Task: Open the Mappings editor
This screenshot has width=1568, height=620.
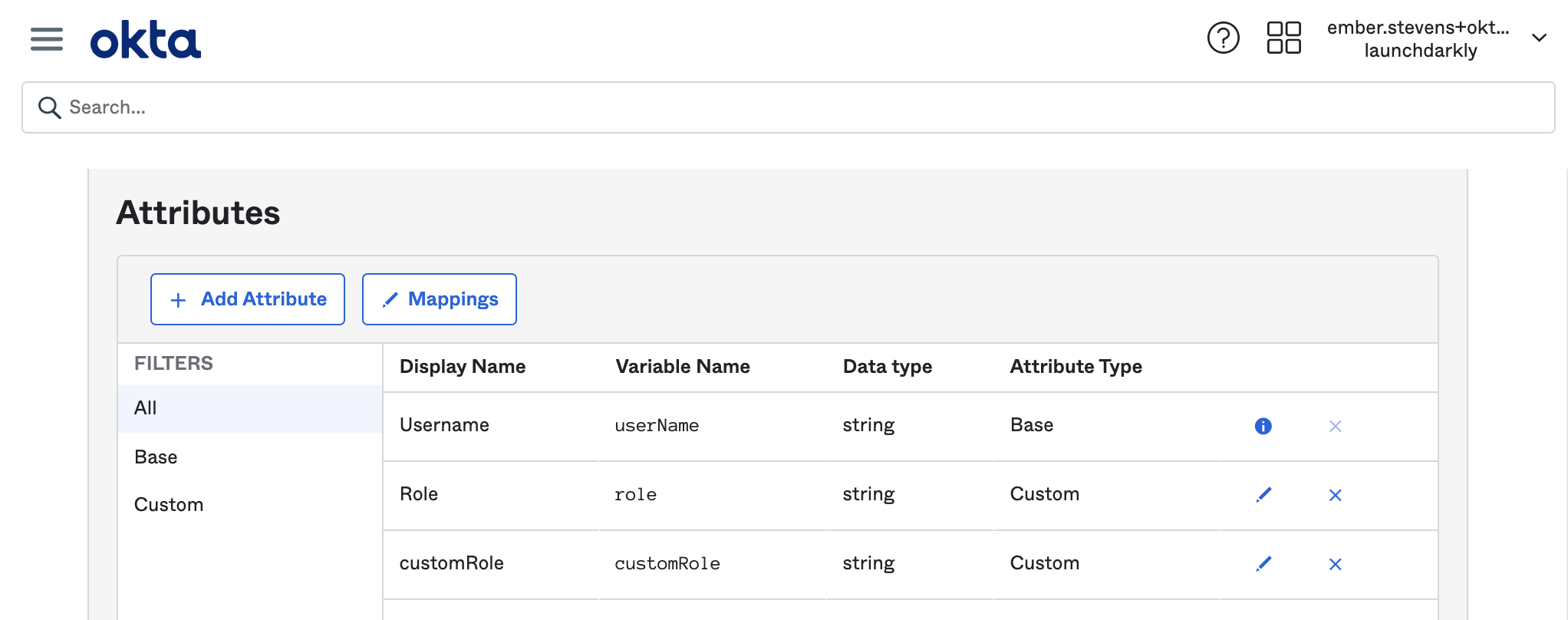Action: click(x=440, y=299)
